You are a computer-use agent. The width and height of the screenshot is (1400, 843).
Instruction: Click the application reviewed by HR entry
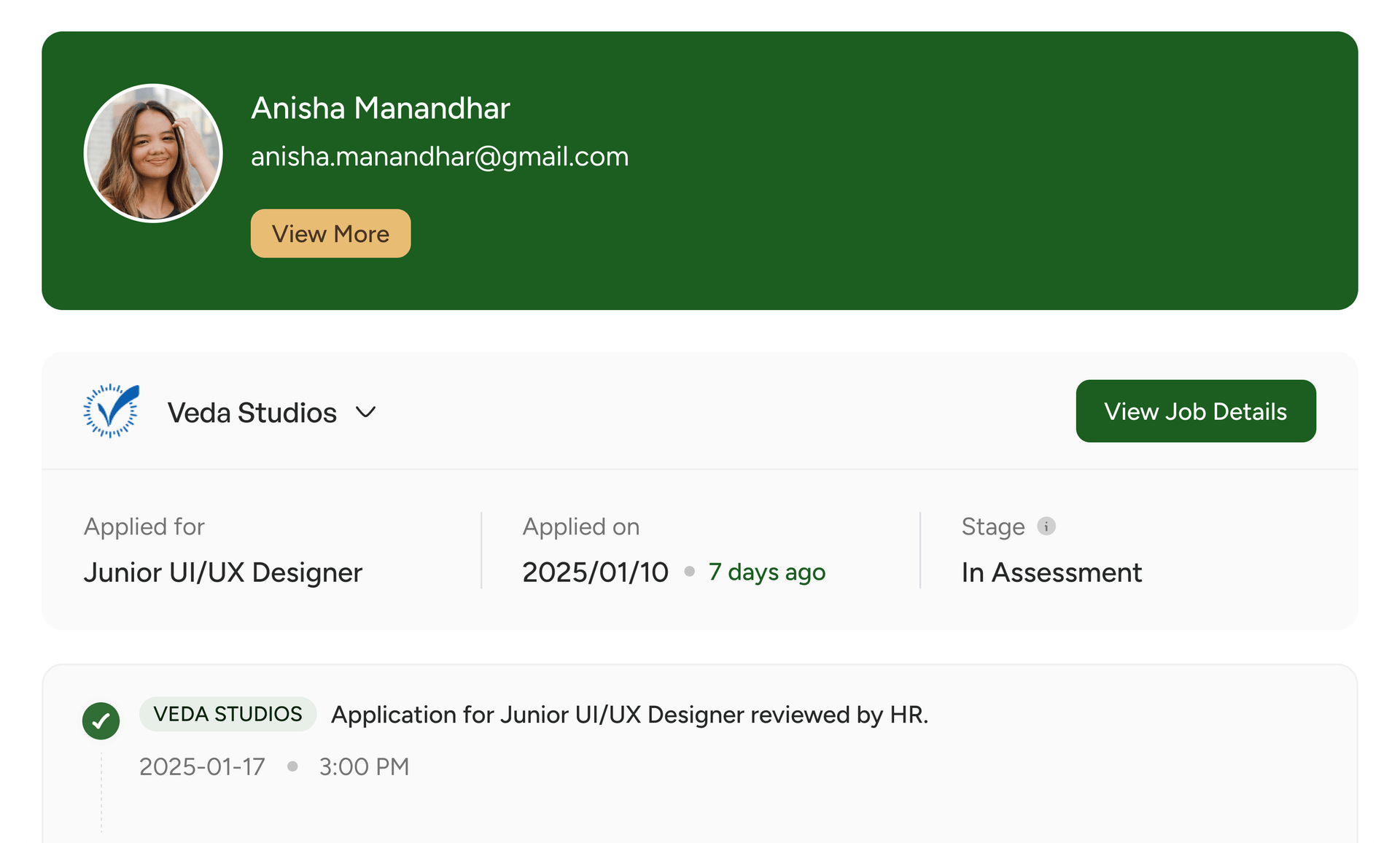point(629,715)
